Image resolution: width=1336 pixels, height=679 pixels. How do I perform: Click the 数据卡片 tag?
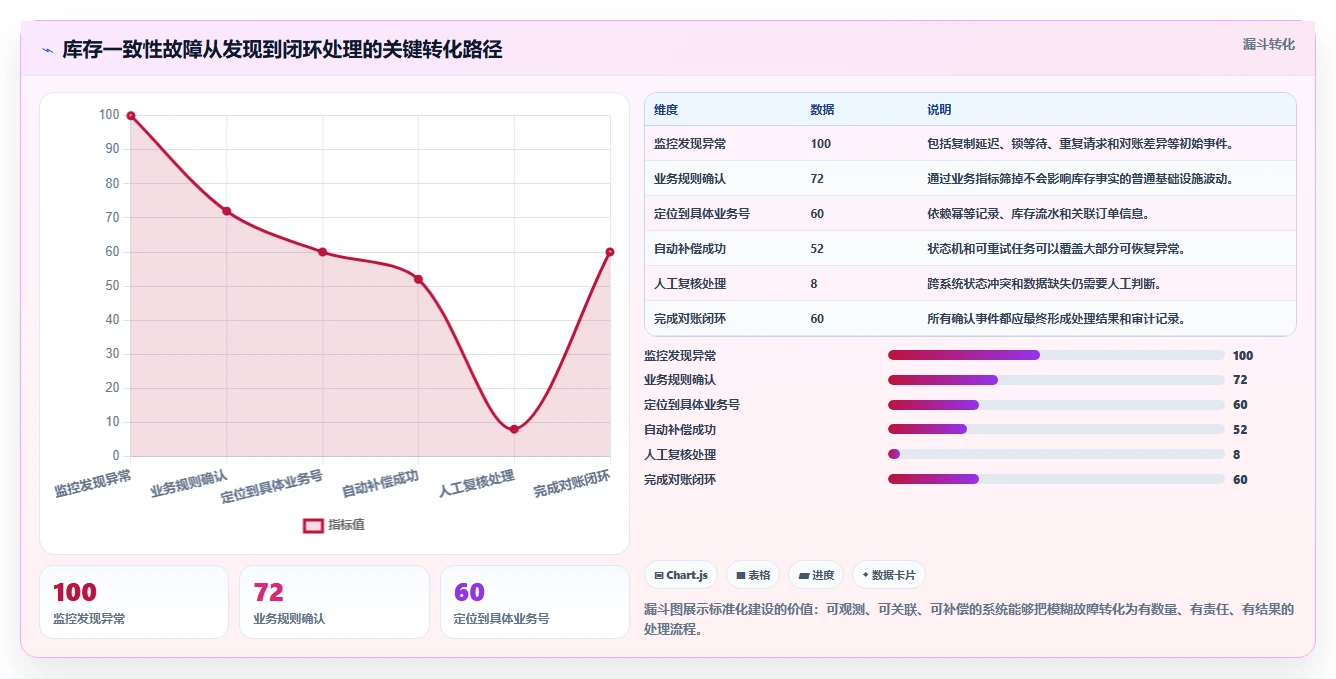(x=888, y=575)
